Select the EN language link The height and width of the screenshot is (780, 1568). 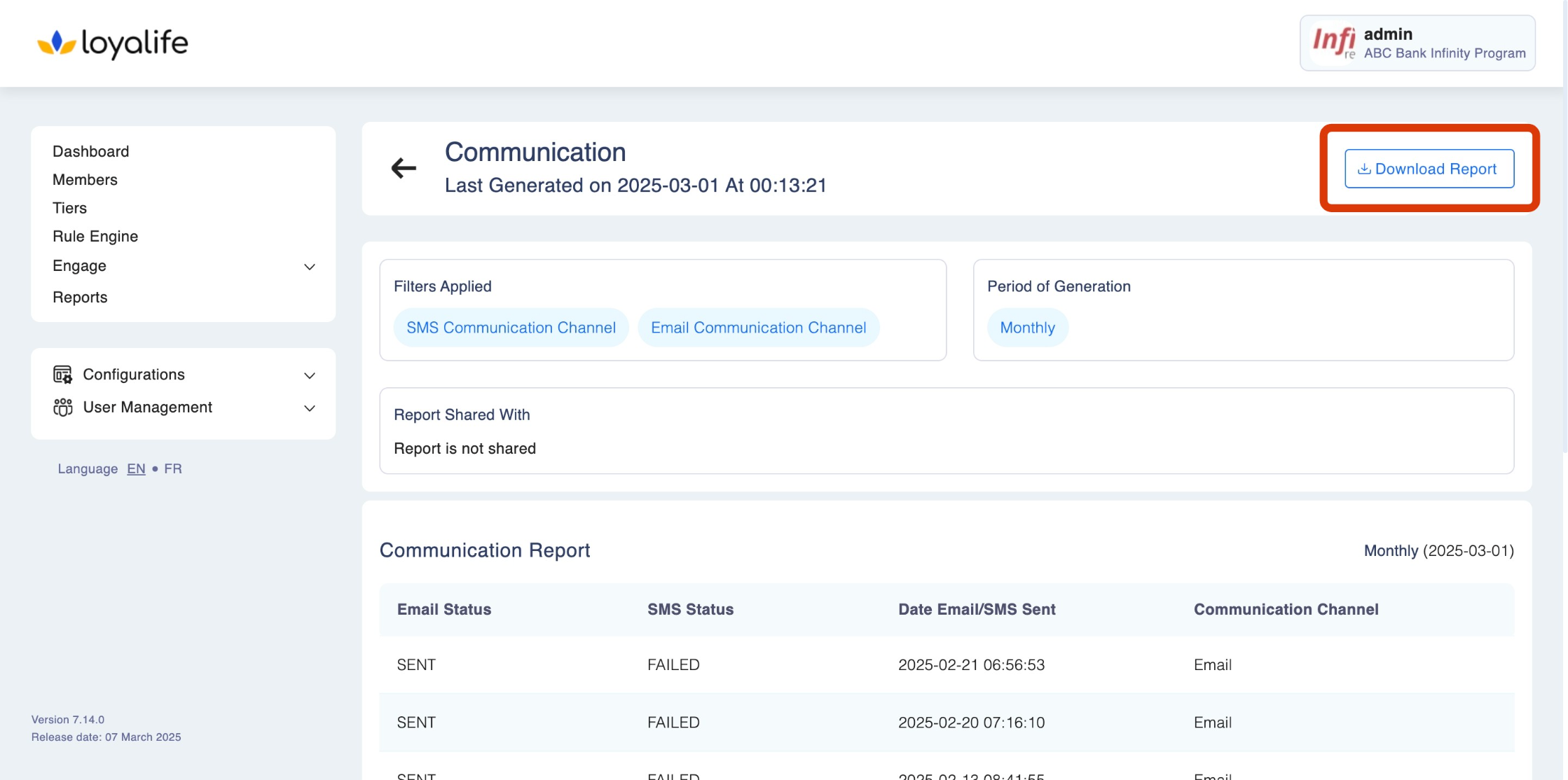[136, 468]
